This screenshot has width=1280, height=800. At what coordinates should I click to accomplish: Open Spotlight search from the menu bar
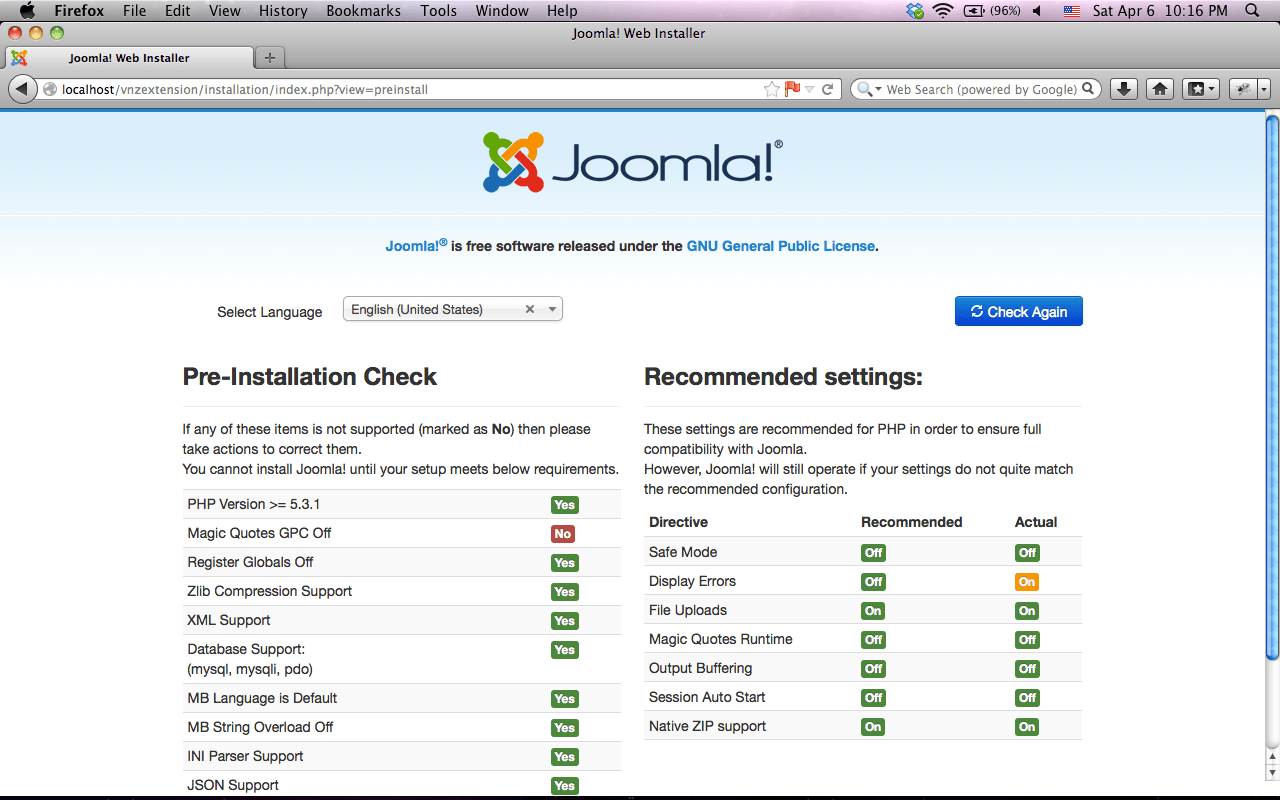[x=1251, y=11]
